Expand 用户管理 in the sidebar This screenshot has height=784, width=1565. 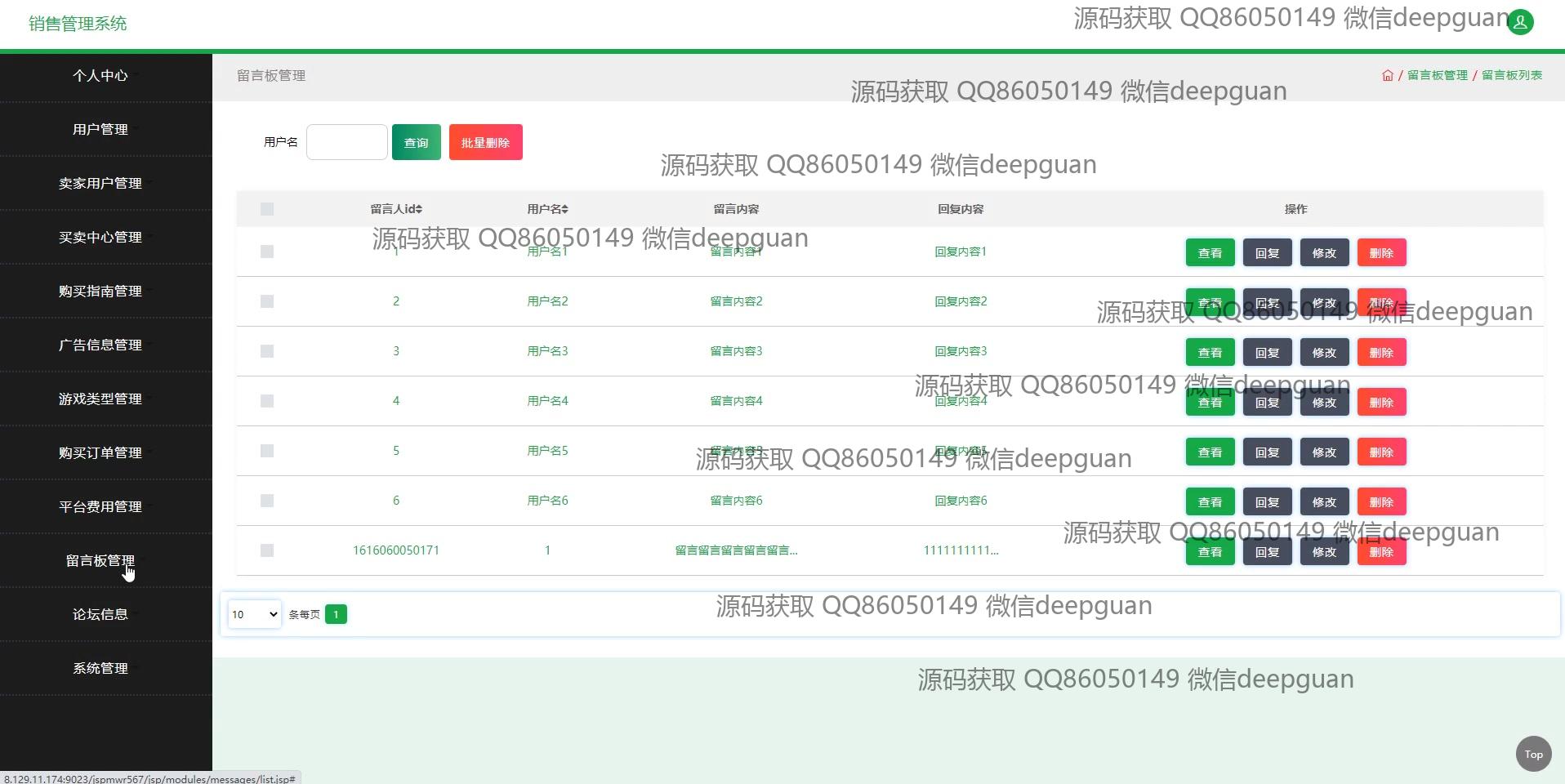click(x=100, y=129)
